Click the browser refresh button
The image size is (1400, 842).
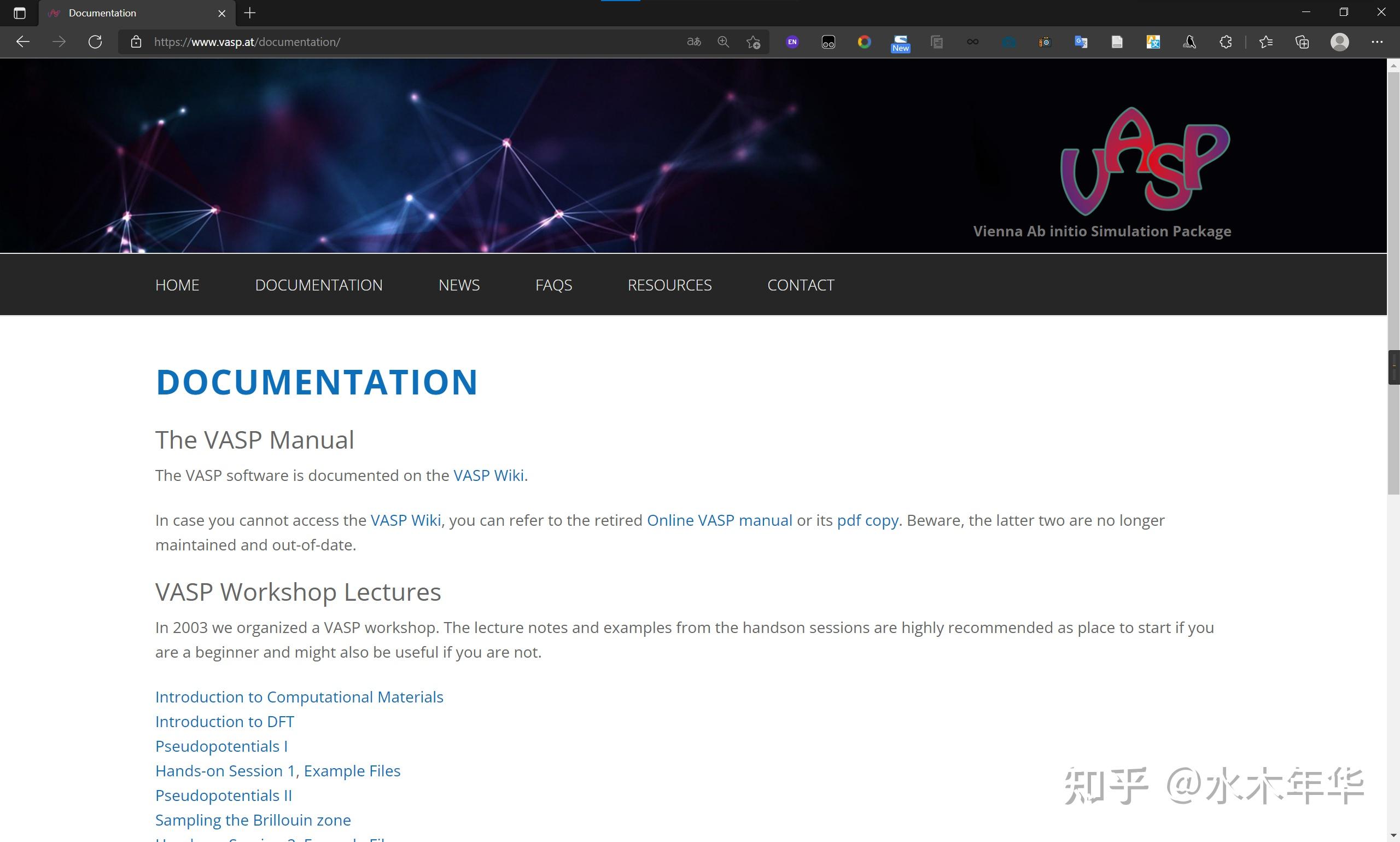95,42
